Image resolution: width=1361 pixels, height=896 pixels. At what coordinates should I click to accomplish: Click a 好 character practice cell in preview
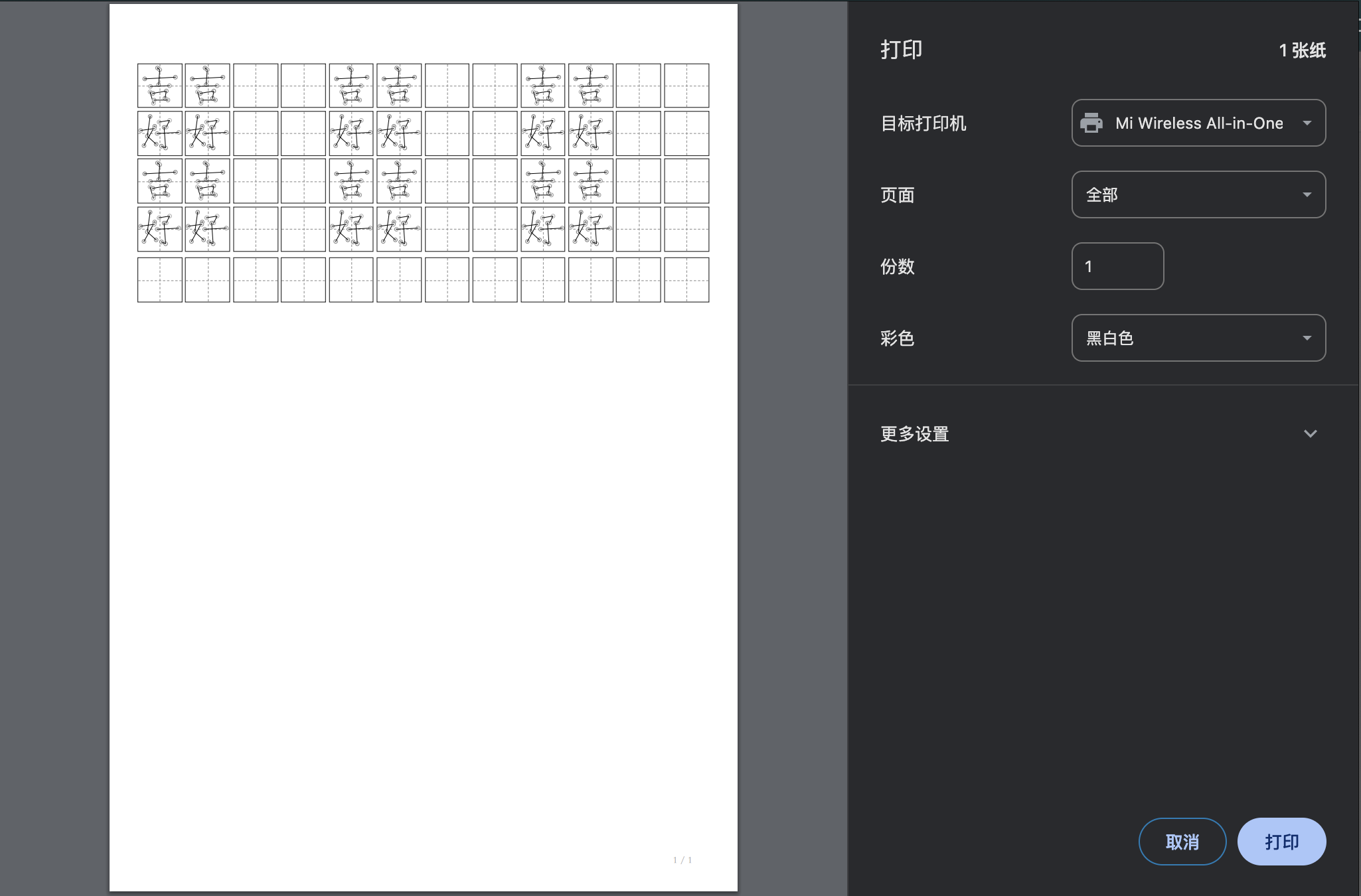(159, 133)
